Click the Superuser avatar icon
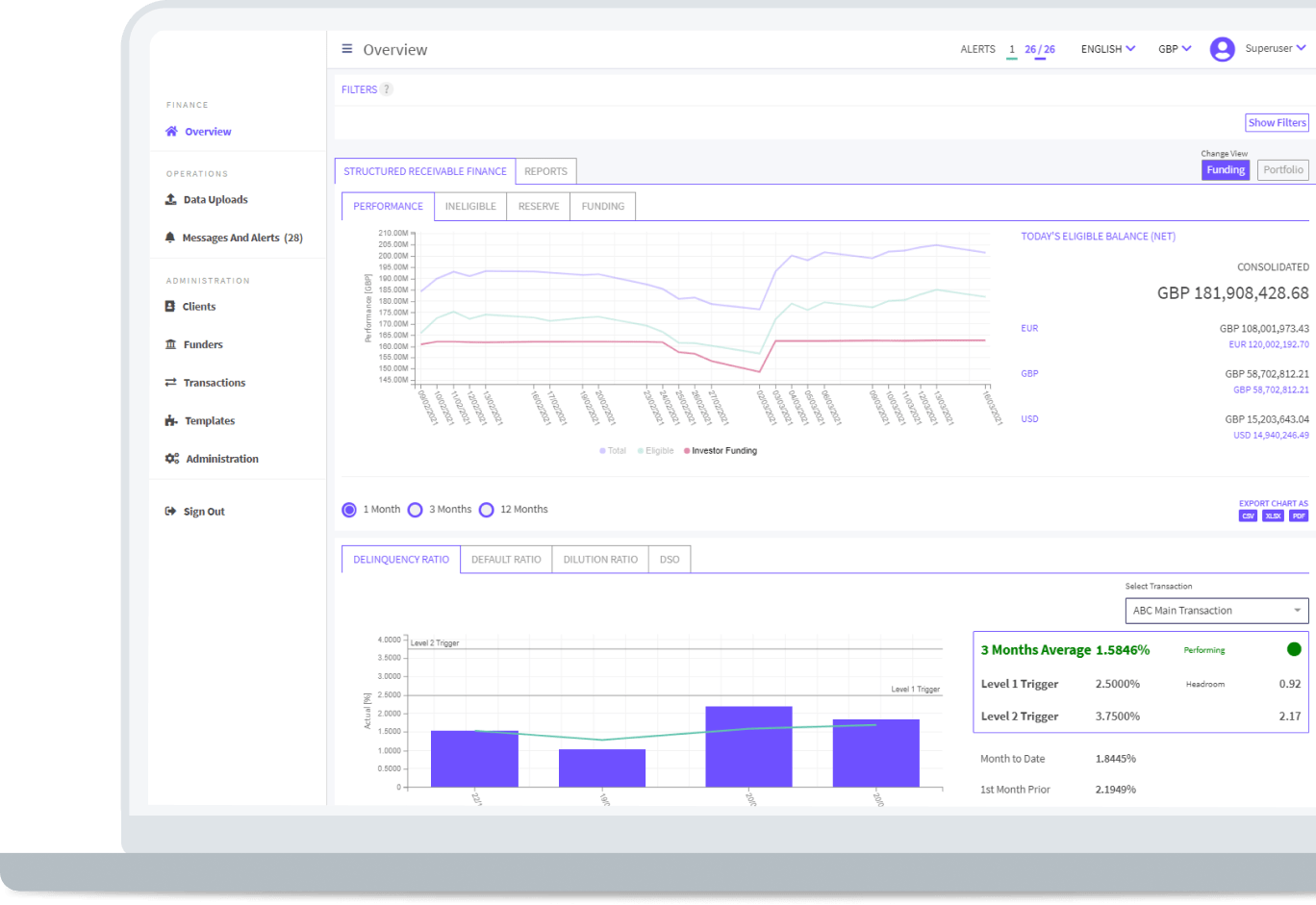 (x=1222, y=49)
